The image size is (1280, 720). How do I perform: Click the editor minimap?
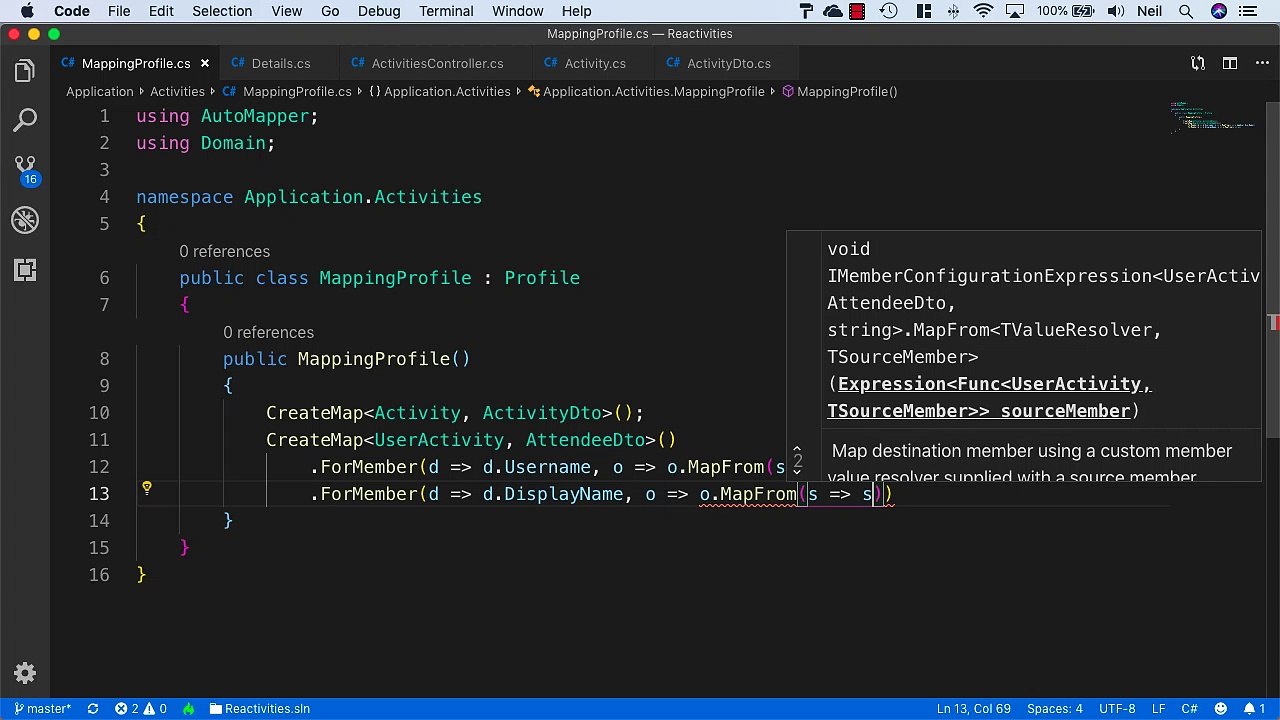pos(1215,117)
